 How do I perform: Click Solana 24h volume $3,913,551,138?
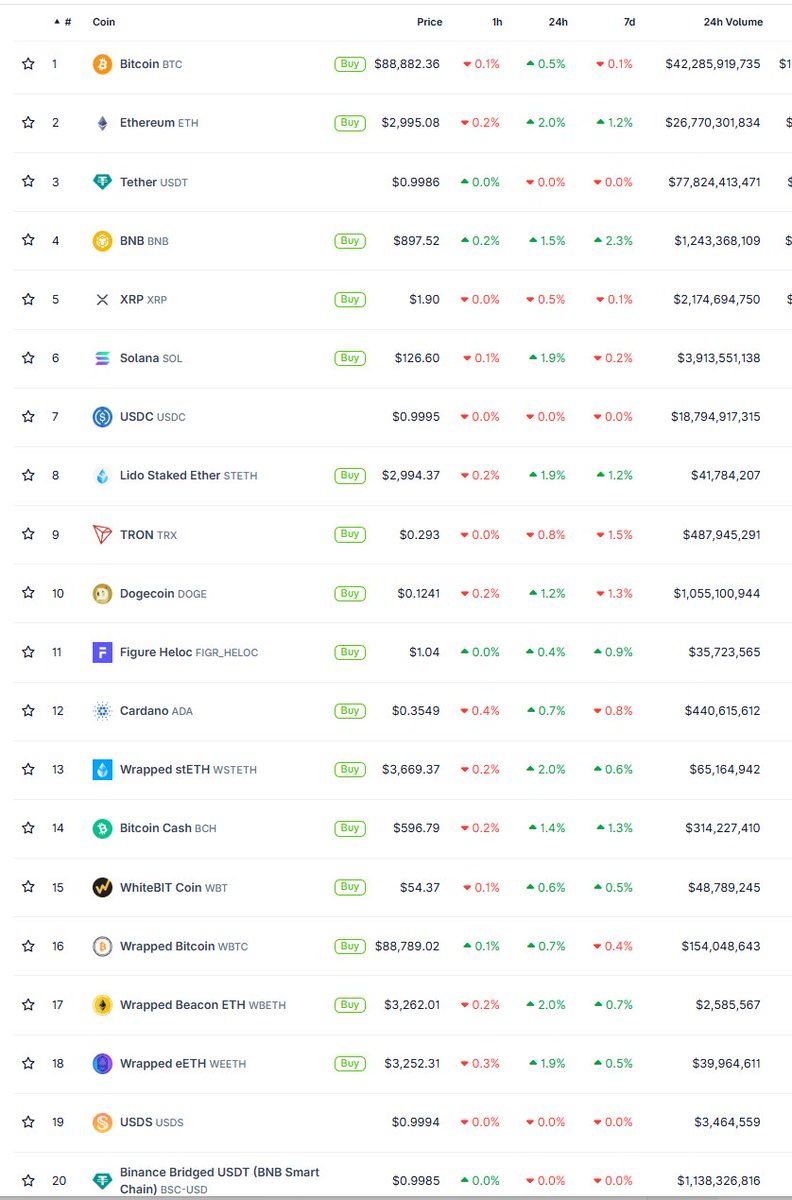point(717,358)
